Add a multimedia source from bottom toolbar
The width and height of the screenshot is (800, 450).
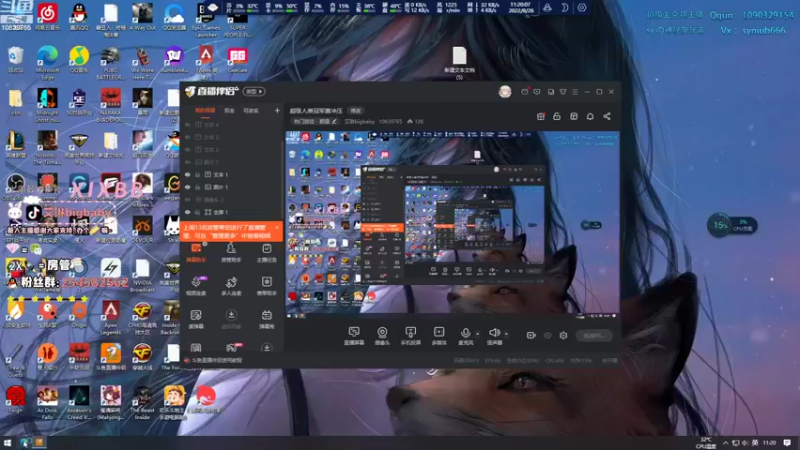point(439,336)
